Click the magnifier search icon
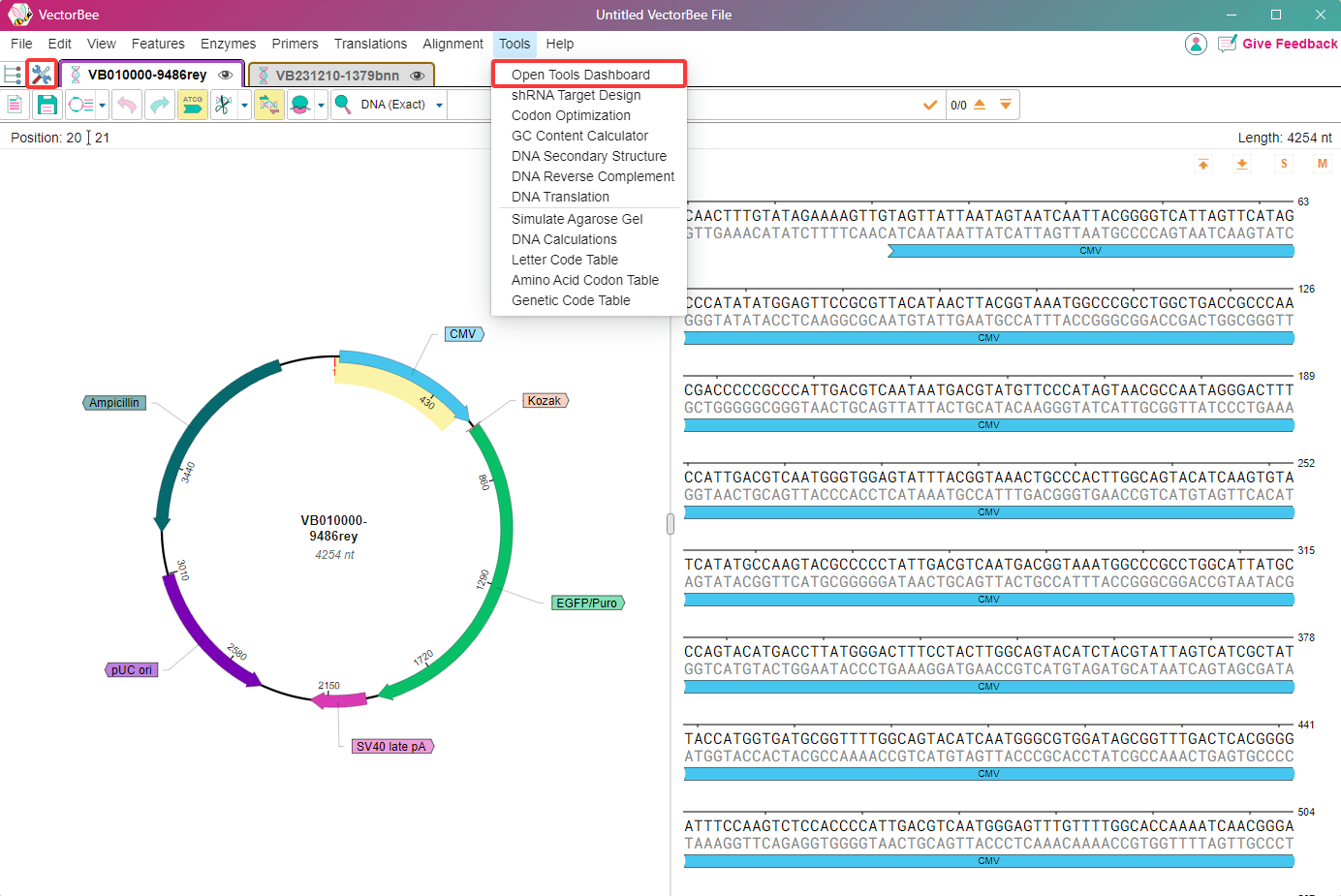The image size is (1341, 896). point(343,104)
